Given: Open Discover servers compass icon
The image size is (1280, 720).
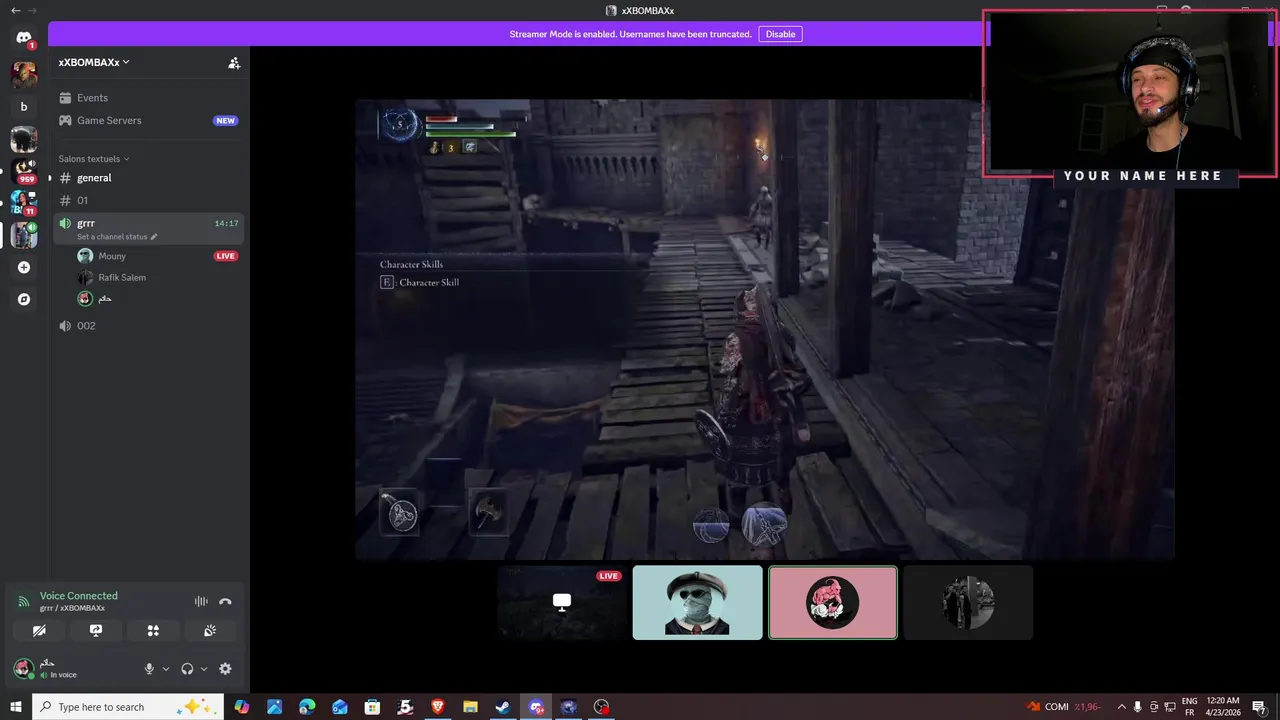Looking at the screenshot, I should click(24, 299).
